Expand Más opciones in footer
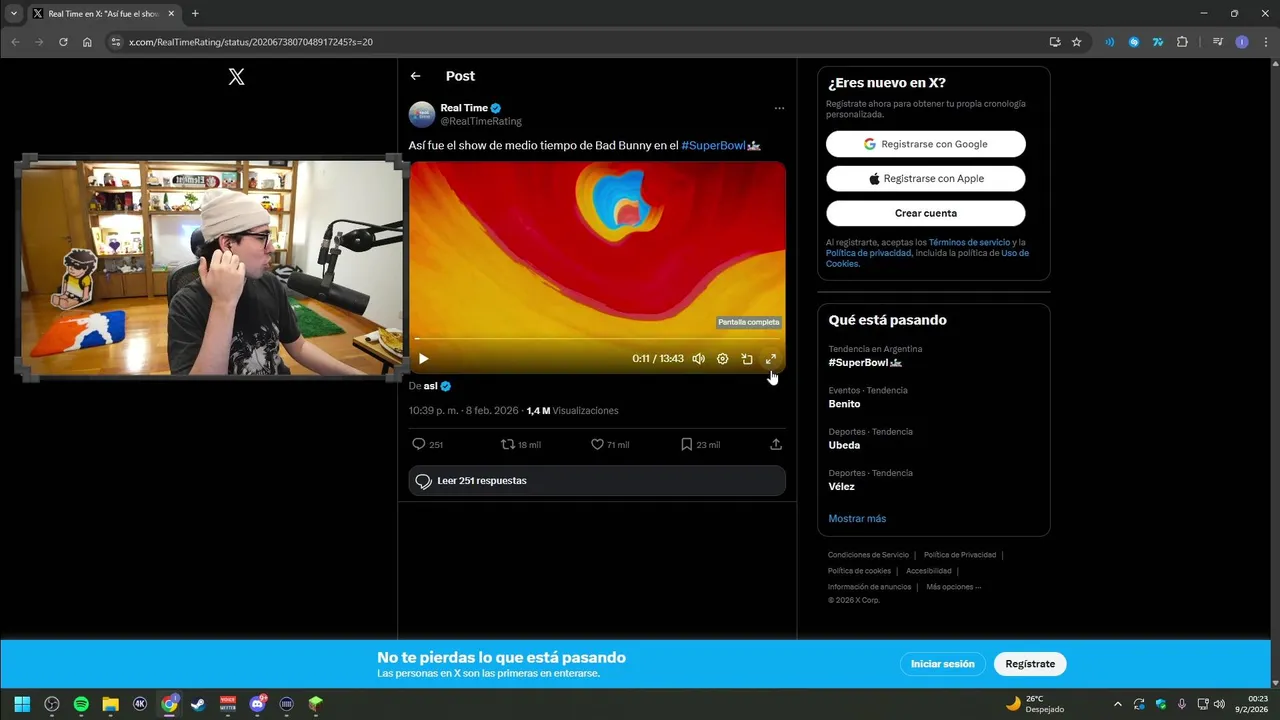Viewport: 1280px width, 720px height. point(953,587)
